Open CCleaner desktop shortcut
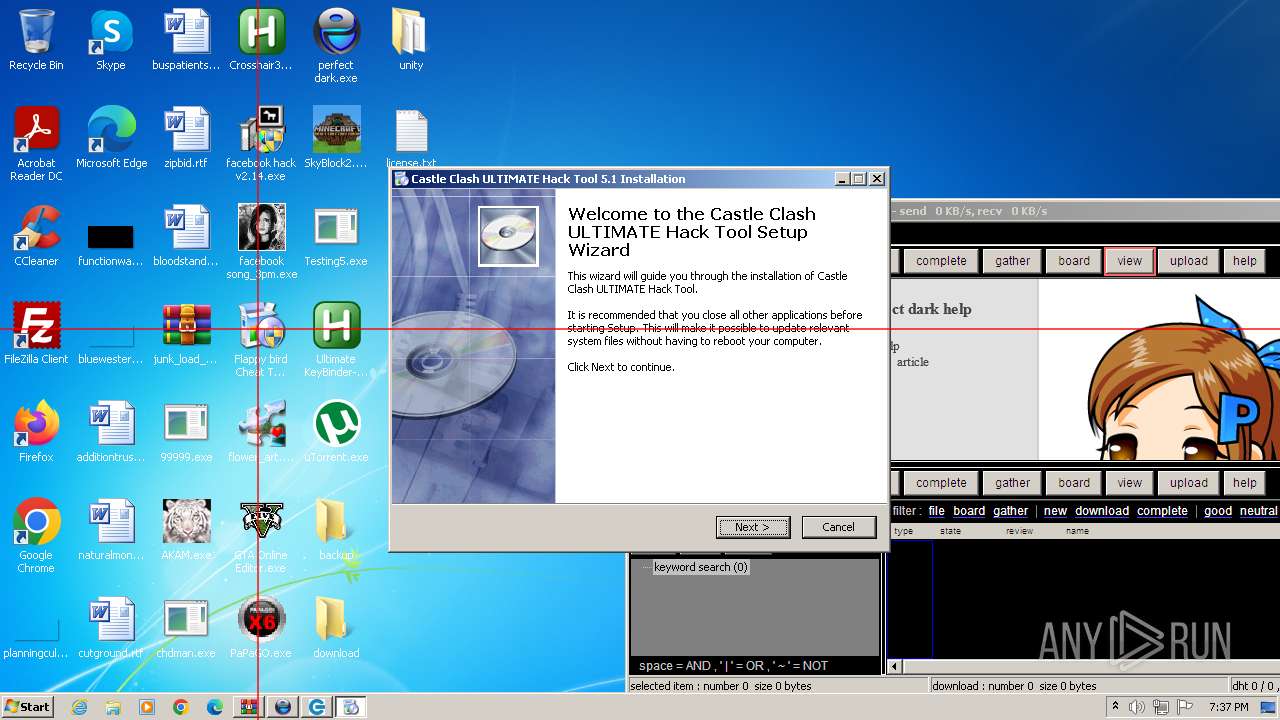Image resolution: width=1280 pixels, height=720 pixels. (36, 236)
